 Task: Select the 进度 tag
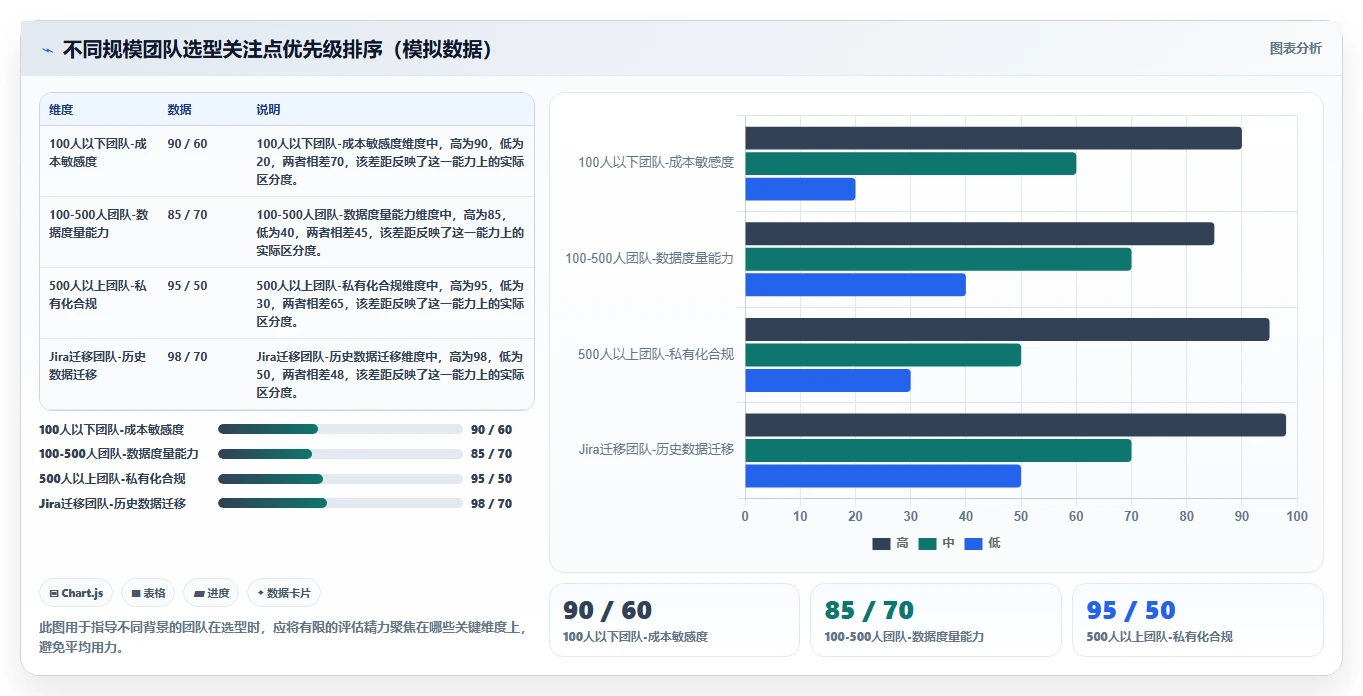click(x=211, y=593)
